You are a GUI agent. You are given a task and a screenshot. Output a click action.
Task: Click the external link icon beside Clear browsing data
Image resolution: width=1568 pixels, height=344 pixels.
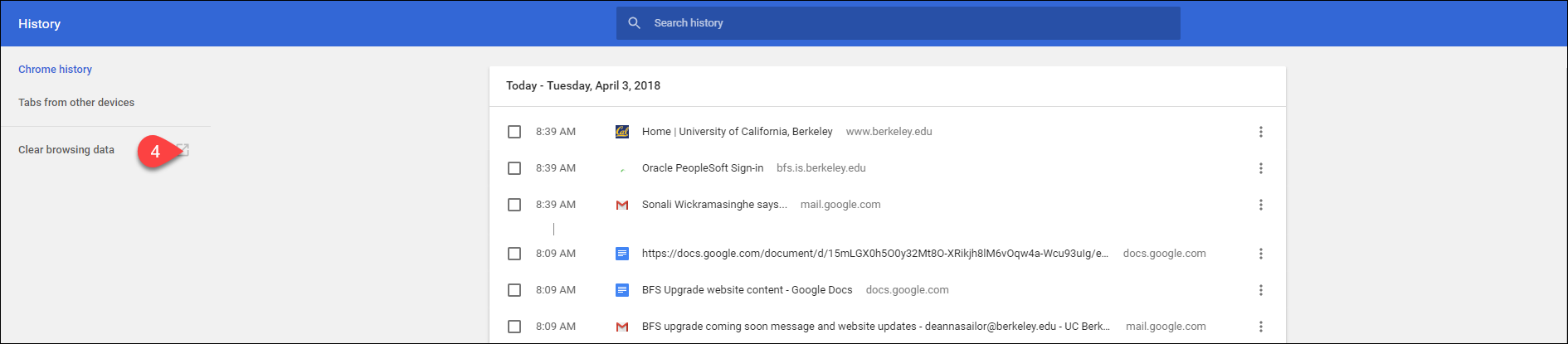coord(183,150)
